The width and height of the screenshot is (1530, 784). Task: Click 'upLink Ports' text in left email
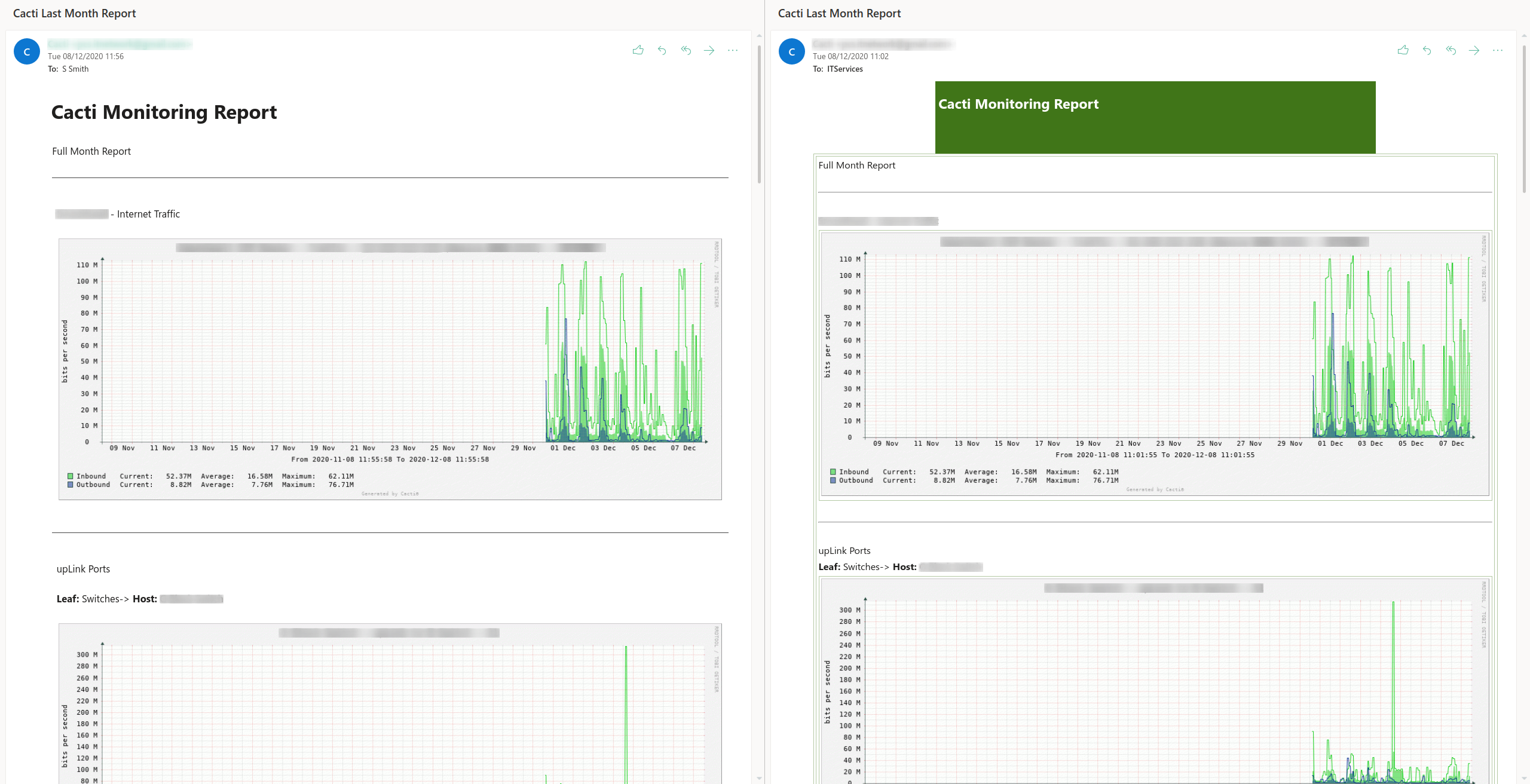click(83, 569)
